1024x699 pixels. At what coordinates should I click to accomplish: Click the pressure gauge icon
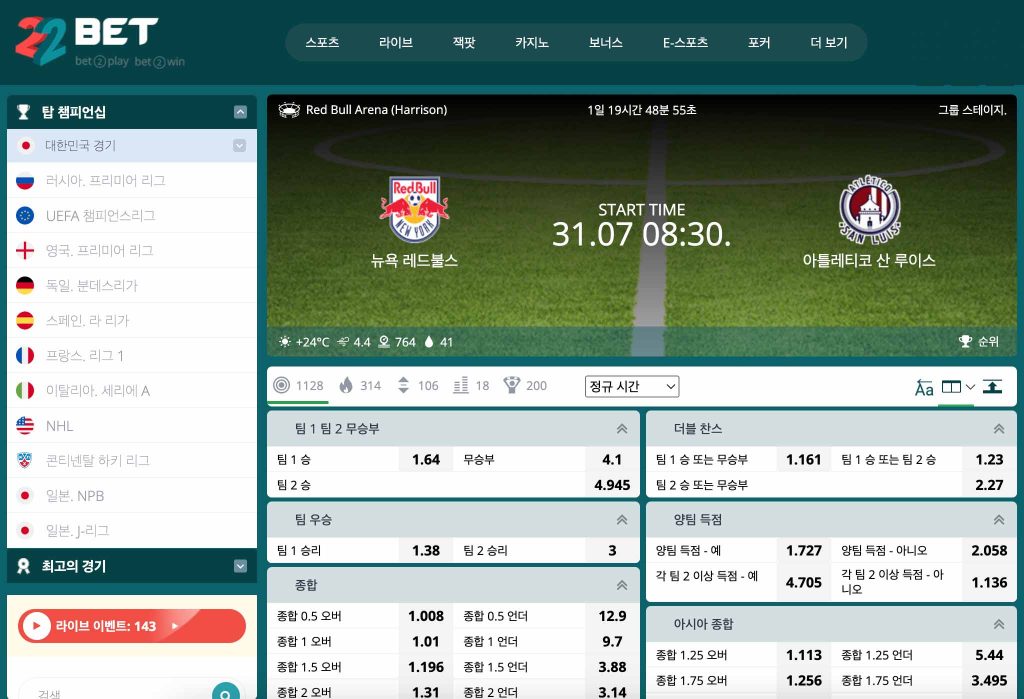click(x=385, y=342)
